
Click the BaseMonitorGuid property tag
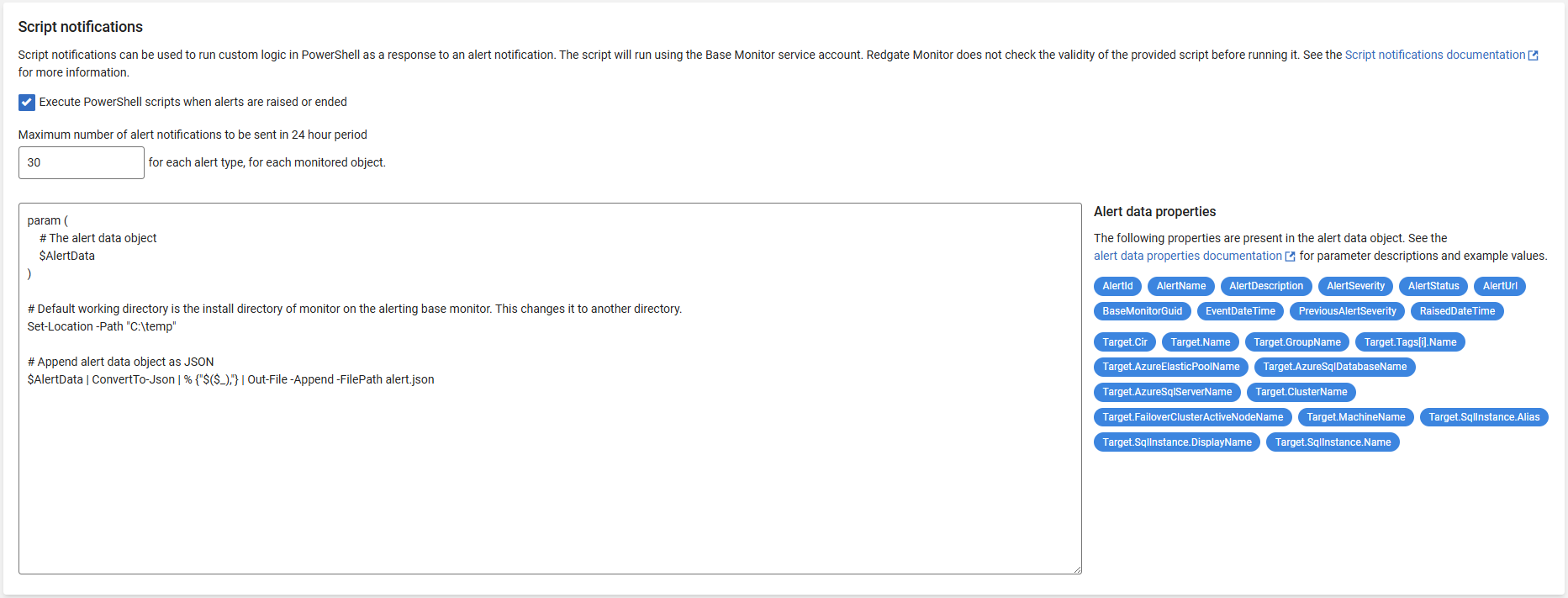click(x=1142, y=312)
